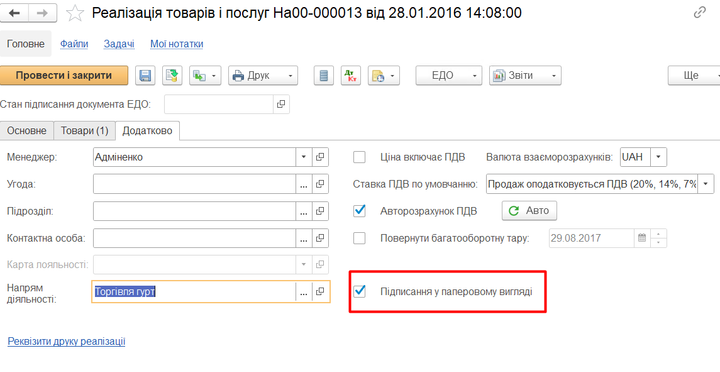Switch to the Основне tab
720x372 pixels.
click(27, 131)
